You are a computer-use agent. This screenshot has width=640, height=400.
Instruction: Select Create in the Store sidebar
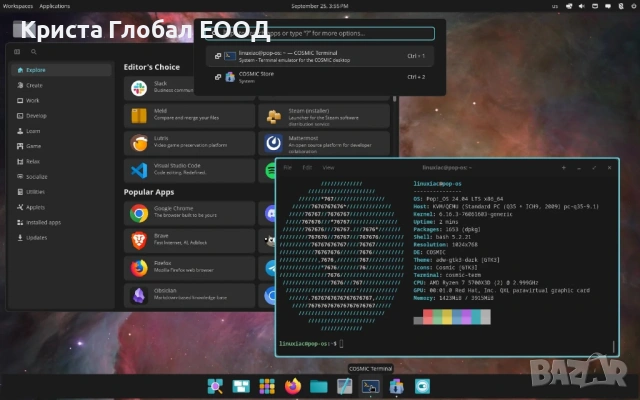(x=61, y=85)
